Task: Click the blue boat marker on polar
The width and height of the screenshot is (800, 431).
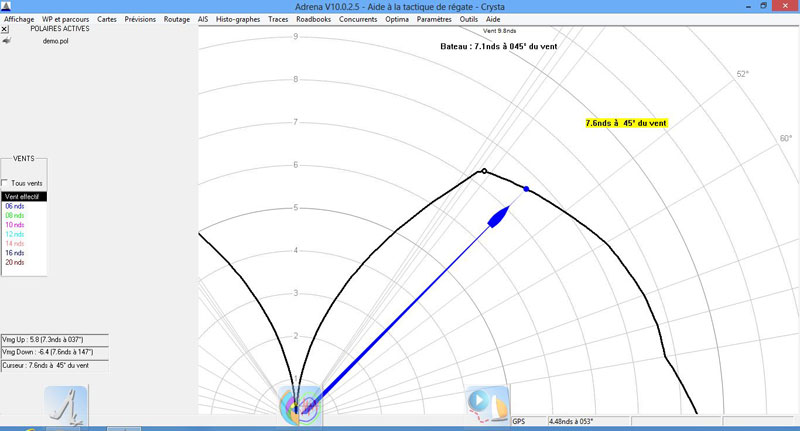Action: [498, 216]
